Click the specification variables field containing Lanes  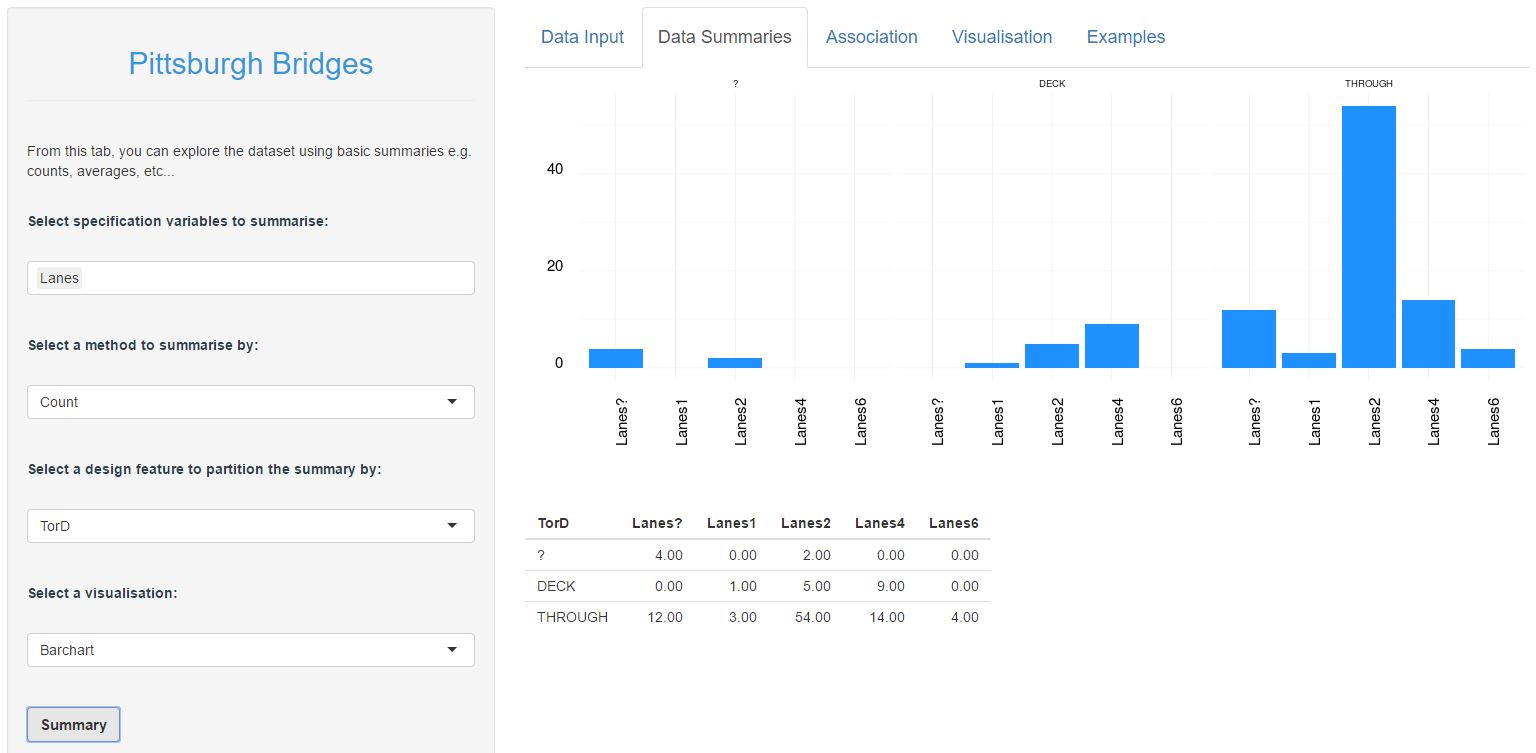point(250,278)
